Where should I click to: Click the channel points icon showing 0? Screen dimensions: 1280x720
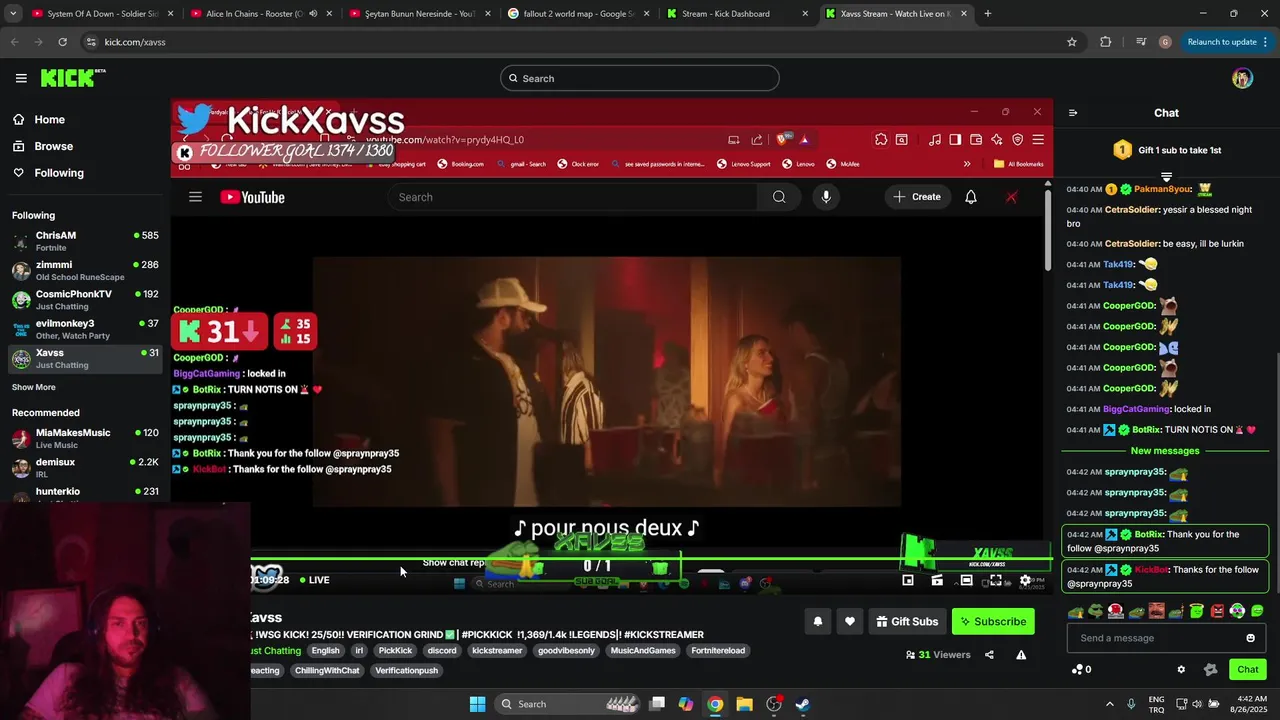tap(1081, 669)
